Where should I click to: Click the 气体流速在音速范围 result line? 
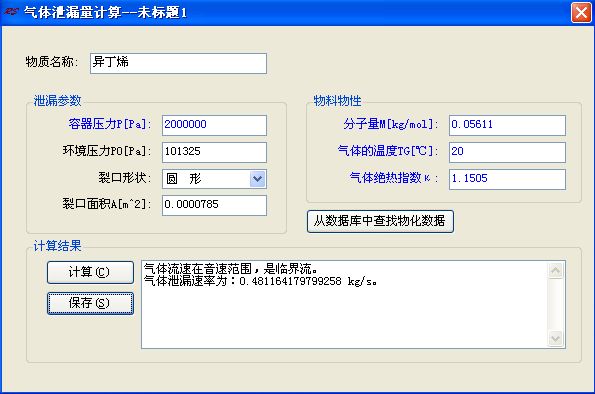point(230,269)
